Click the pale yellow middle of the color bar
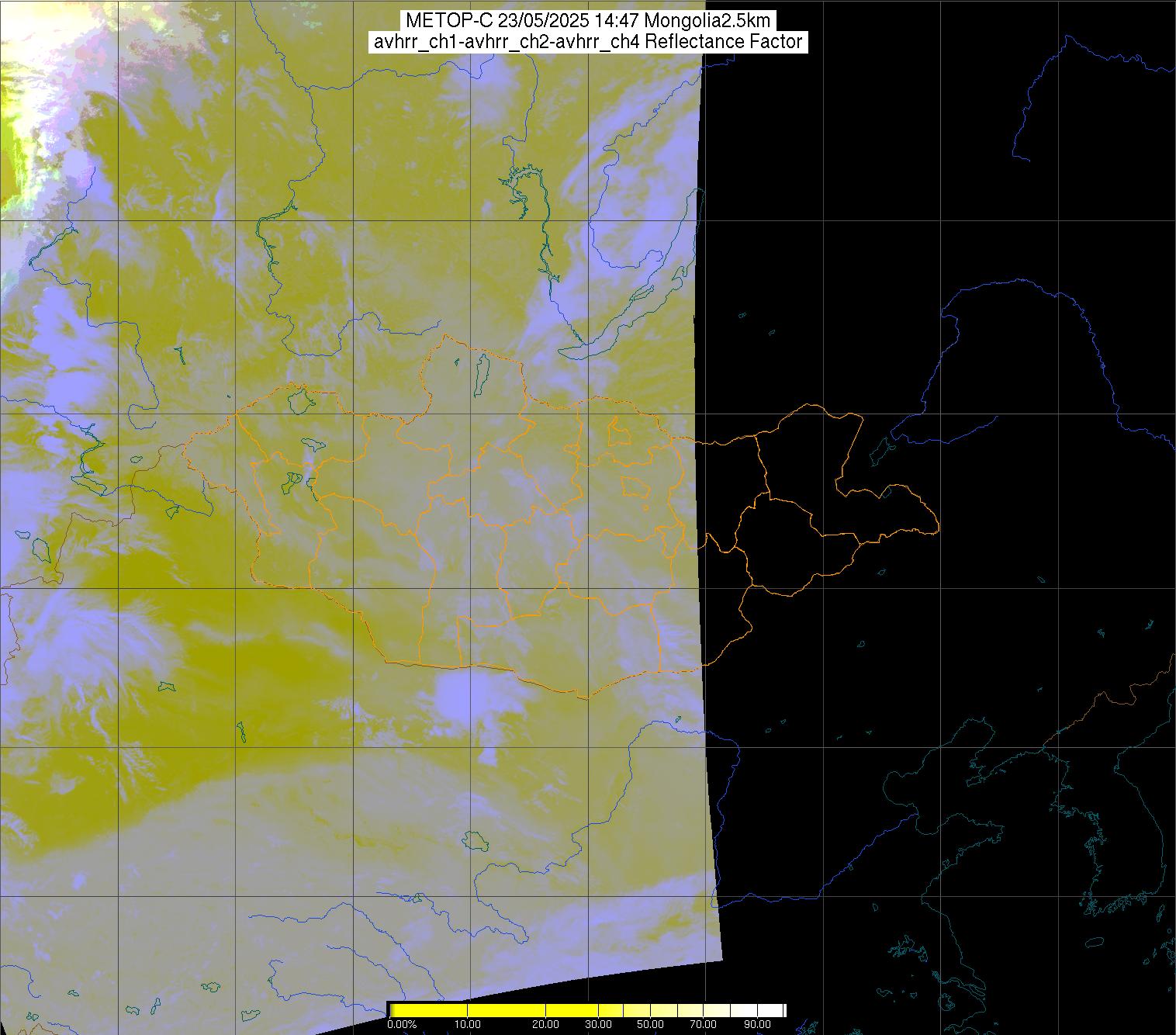 [x=644, y=1009]
